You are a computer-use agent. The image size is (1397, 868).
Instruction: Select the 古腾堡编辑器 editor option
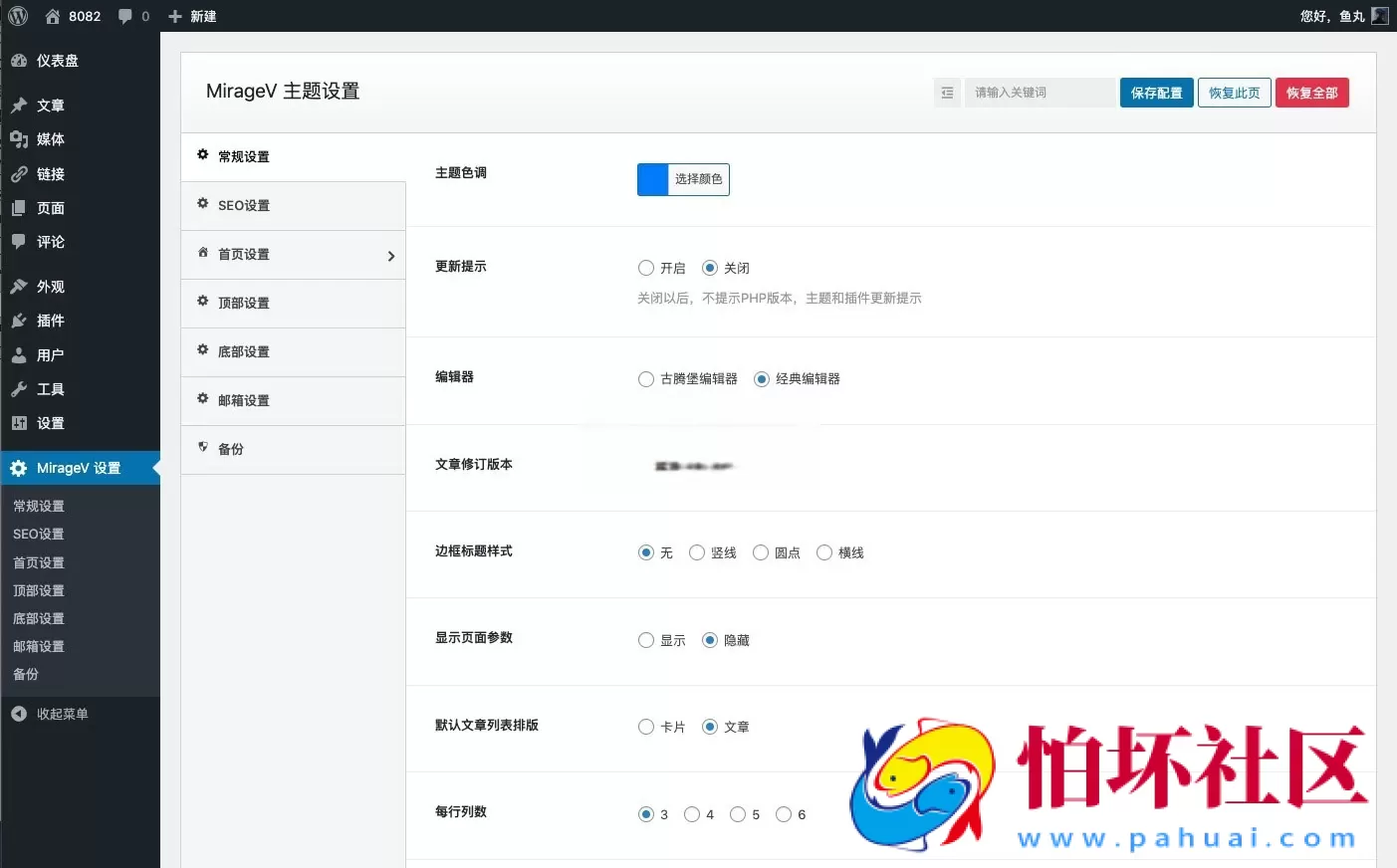click(x=646, y=379)
